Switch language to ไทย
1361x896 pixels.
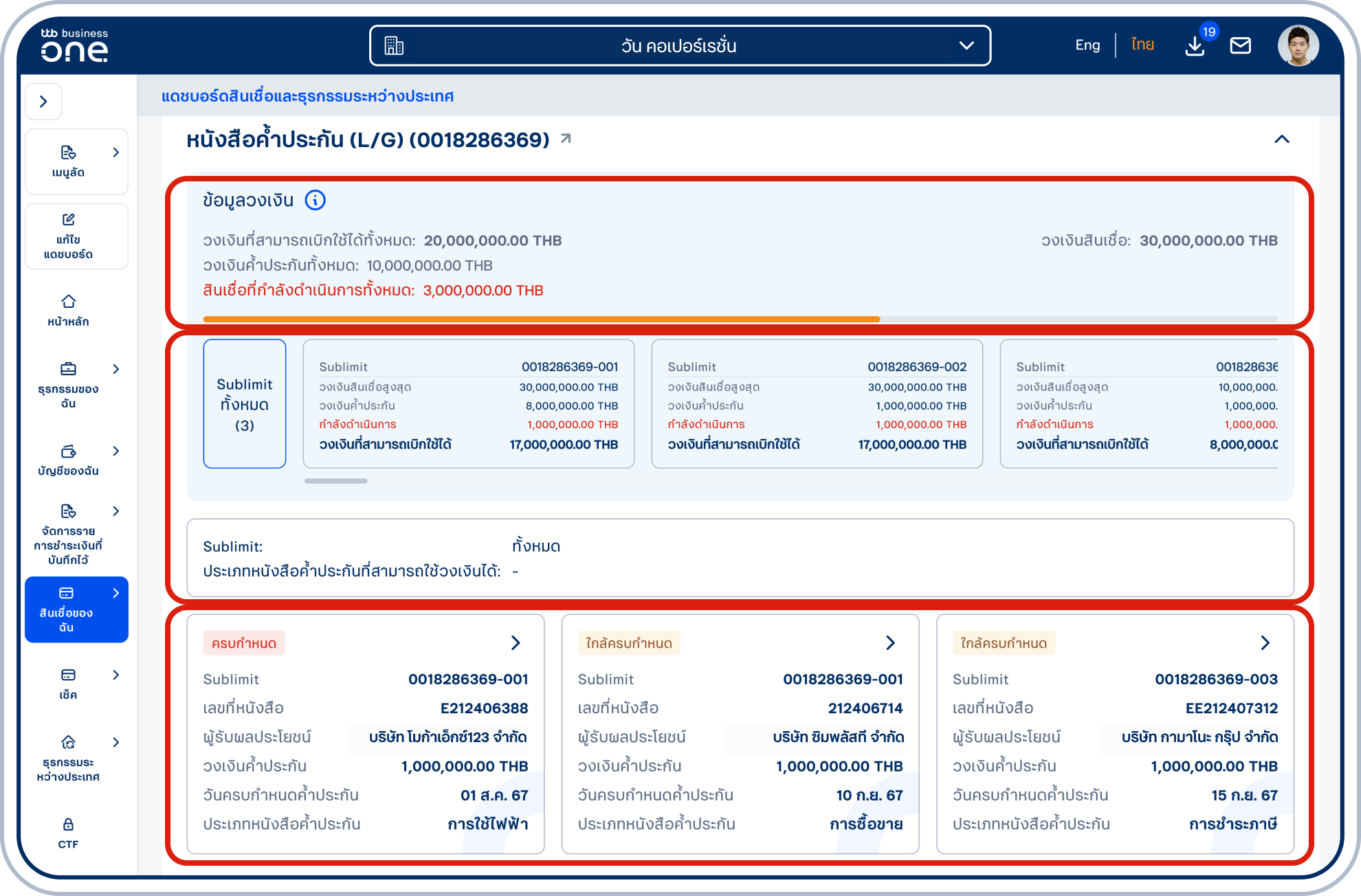1142,45
